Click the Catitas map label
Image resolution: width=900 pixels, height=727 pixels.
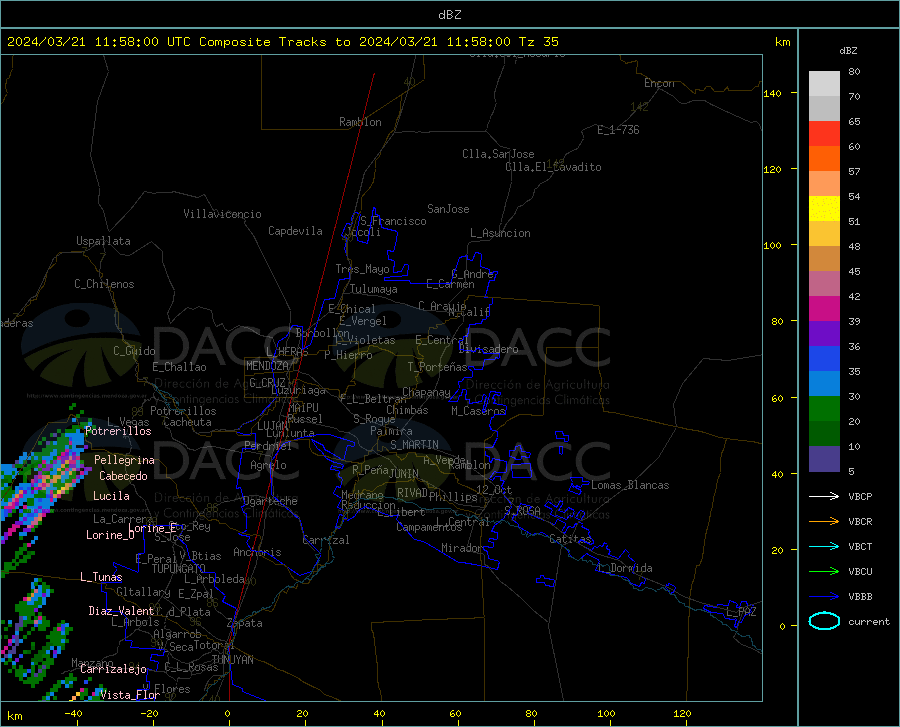click(570, 539)
